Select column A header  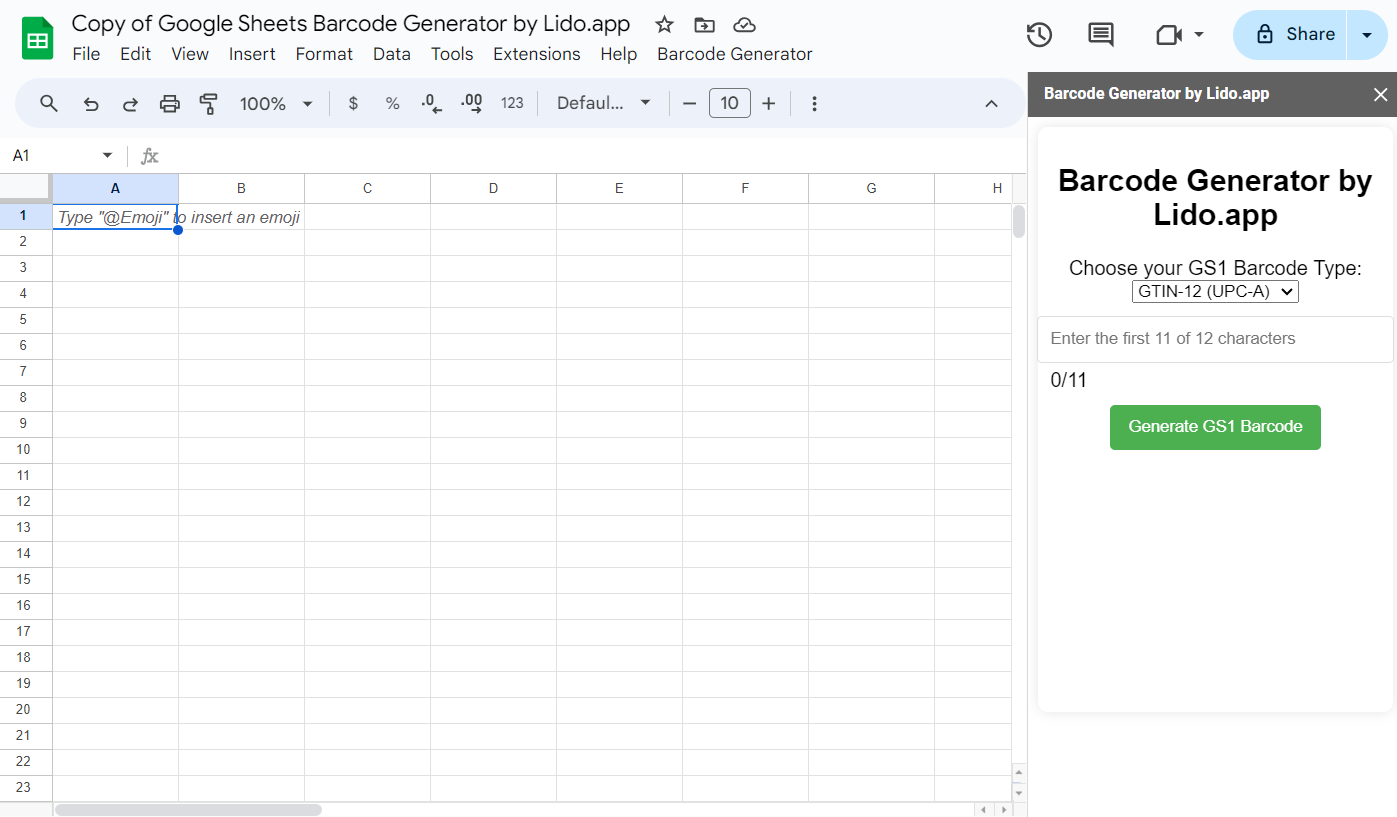(x=115, y=188)
